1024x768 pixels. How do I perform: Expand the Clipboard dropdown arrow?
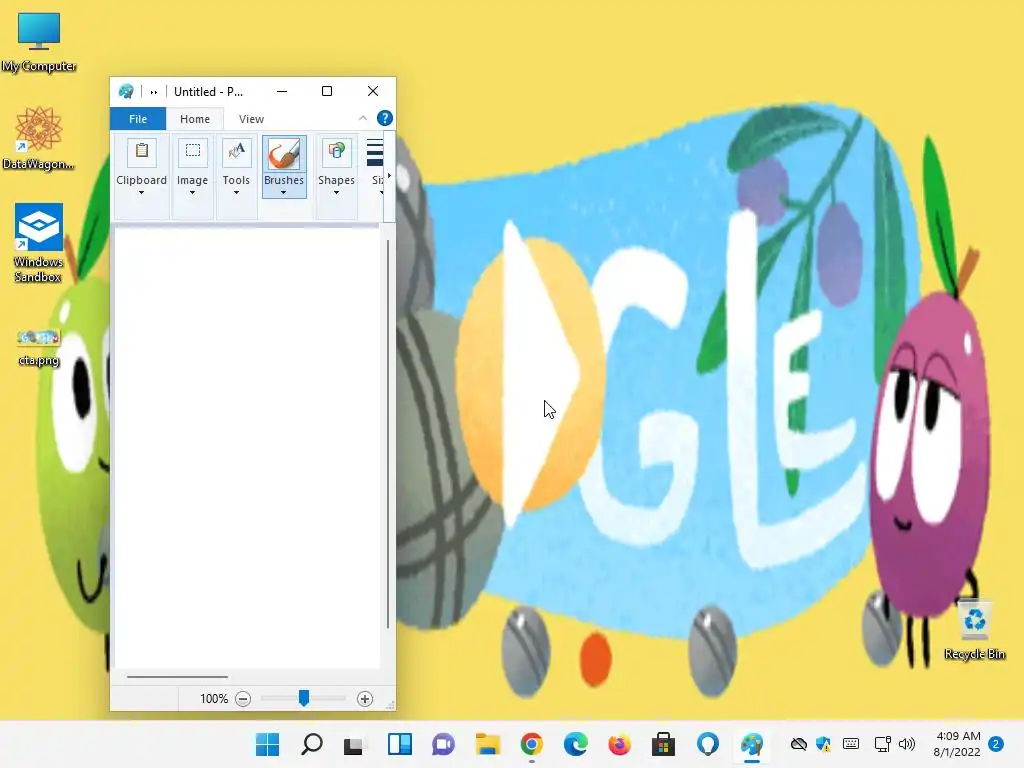[141, 193]
